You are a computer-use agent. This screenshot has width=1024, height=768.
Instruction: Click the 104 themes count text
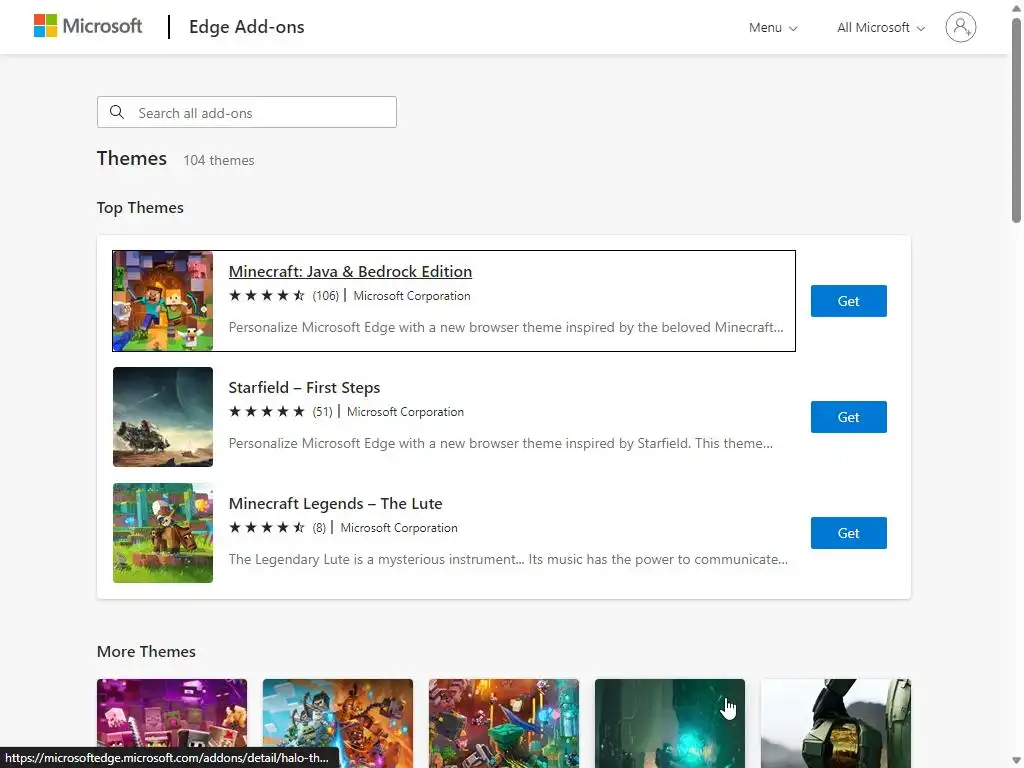(219, 160)
